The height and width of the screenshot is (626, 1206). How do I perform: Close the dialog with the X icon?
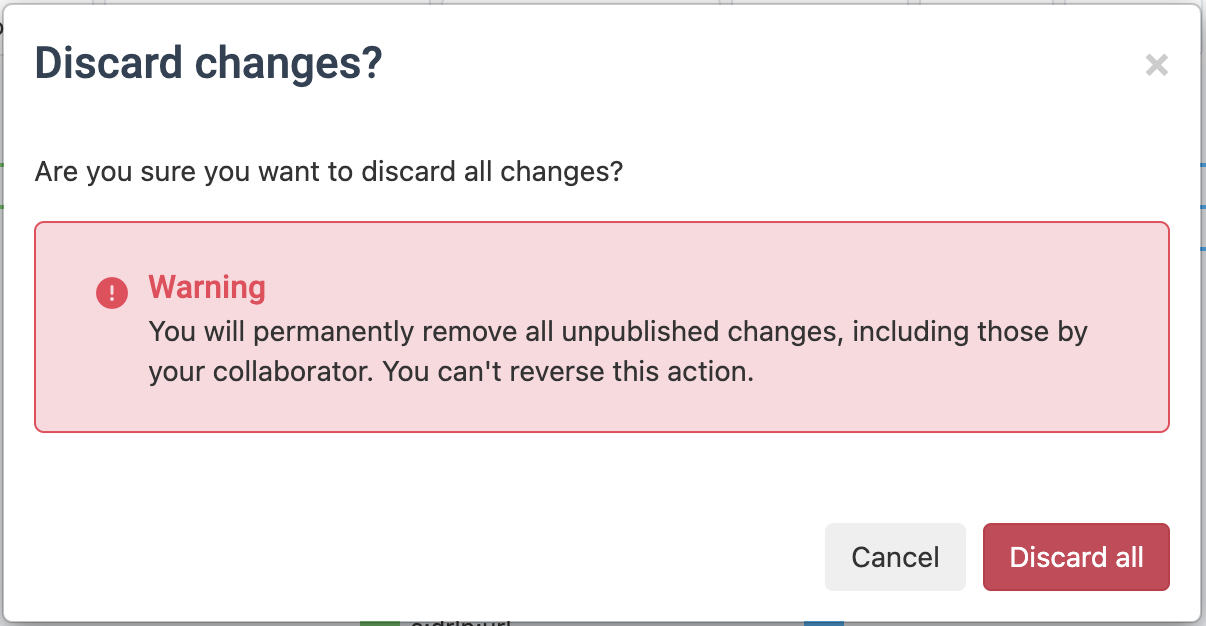coord(1156,66)
